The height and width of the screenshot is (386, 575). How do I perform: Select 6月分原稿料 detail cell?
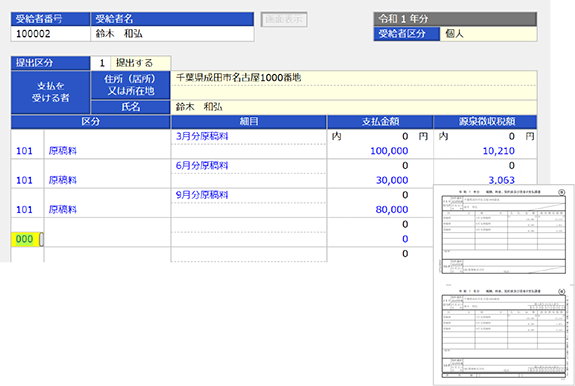249,166
